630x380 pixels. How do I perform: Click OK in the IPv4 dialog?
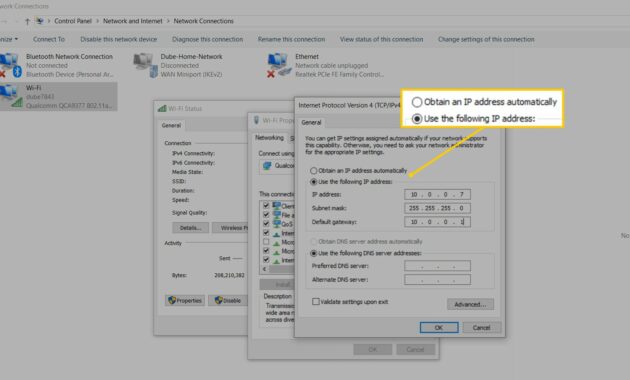[439, 328]
